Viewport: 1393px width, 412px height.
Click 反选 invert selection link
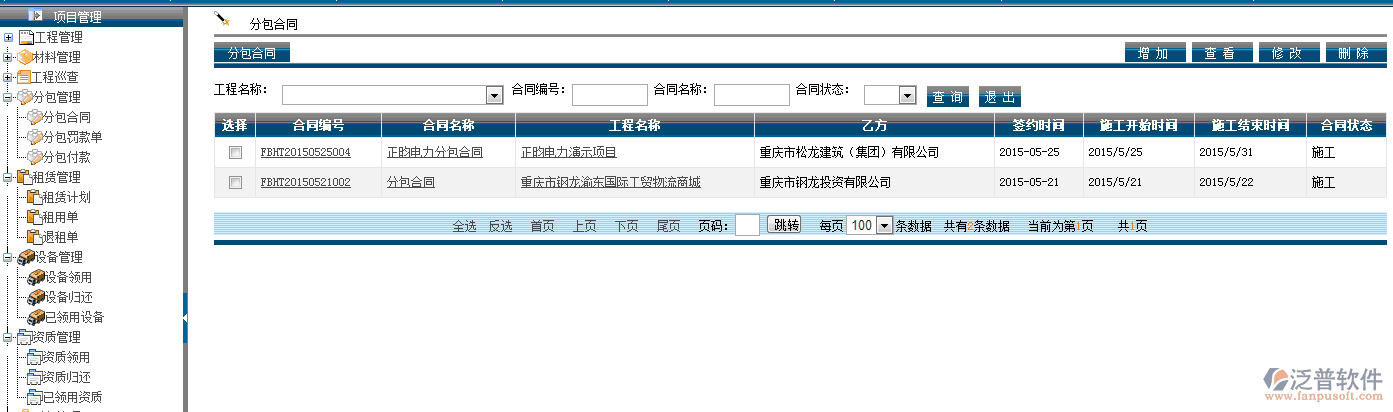500,226
